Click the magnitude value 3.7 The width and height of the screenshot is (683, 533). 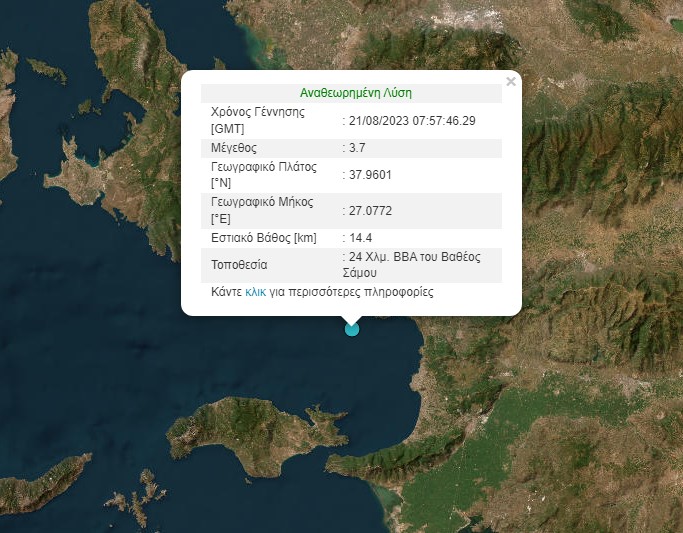(x=355, y=148)
